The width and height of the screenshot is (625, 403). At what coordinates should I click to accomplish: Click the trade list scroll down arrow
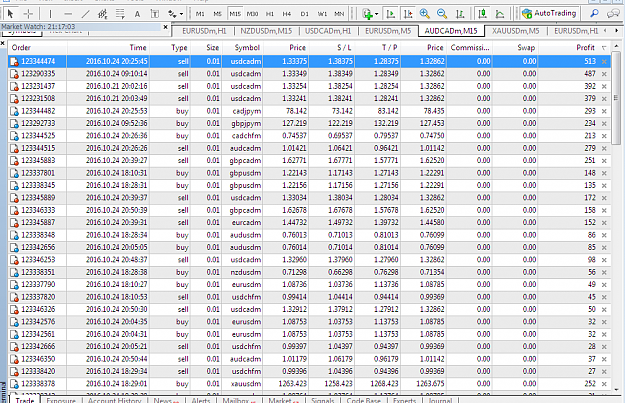pos(616,390)
